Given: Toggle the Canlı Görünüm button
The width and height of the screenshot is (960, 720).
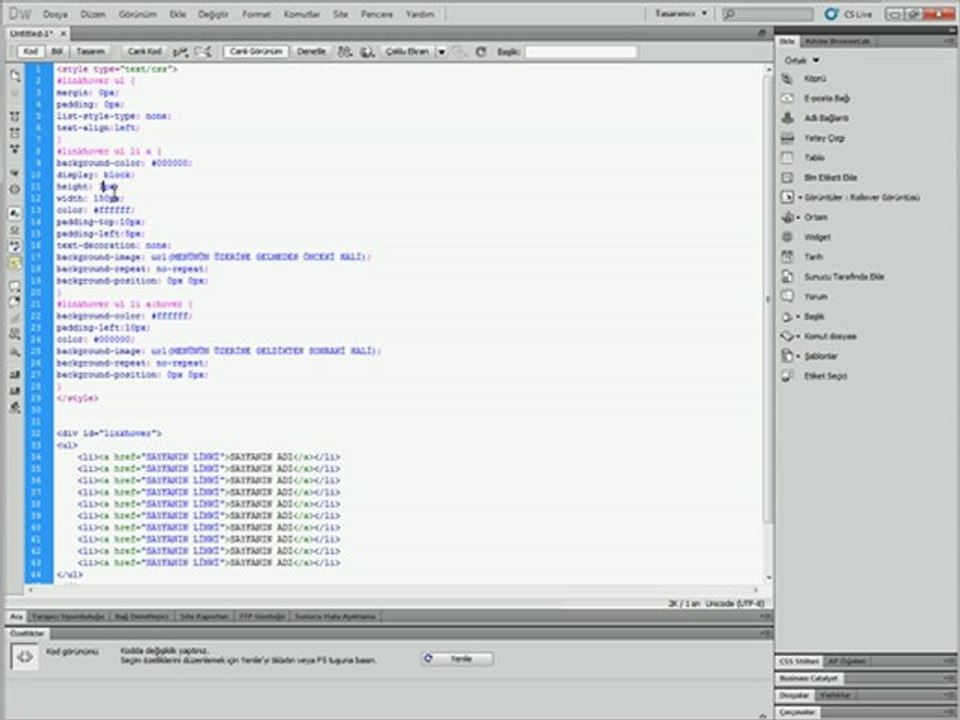Looking at the screenshot, I should [256, 51].
